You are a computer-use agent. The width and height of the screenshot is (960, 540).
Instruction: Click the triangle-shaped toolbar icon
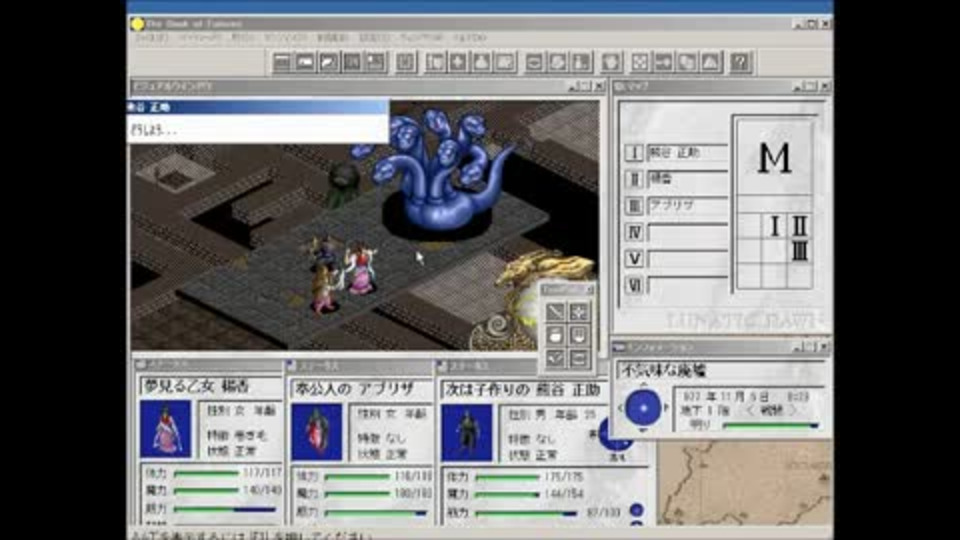[710, 62]
